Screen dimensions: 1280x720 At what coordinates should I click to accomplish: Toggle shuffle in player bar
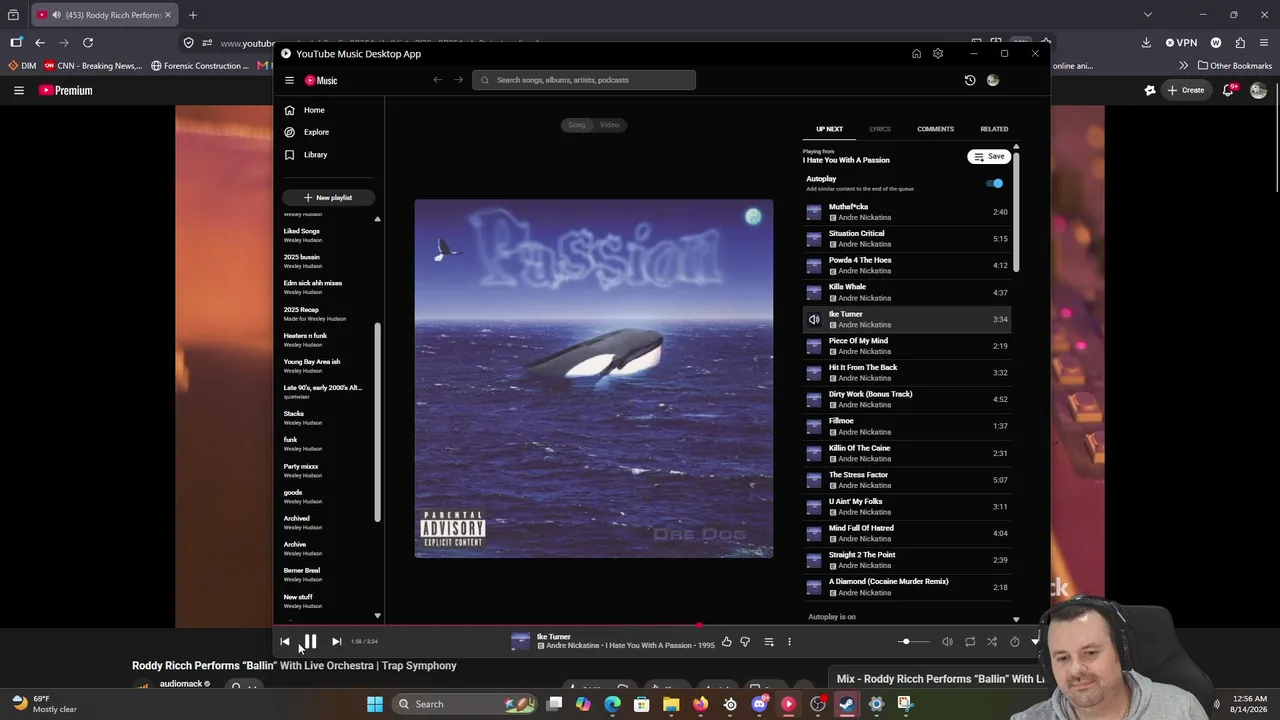992,642
